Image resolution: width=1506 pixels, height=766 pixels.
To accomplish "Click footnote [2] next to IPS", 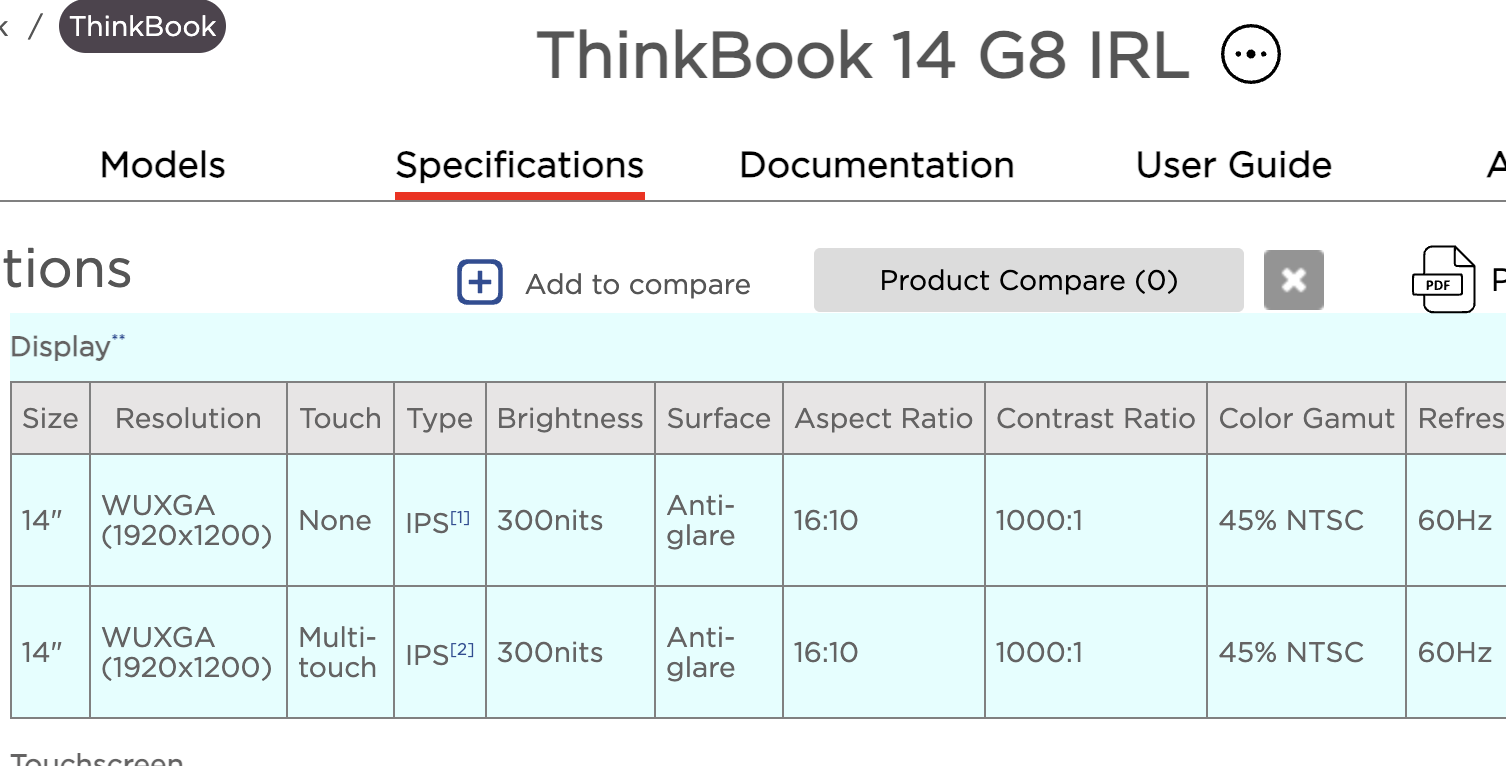I will coord(462,649).
